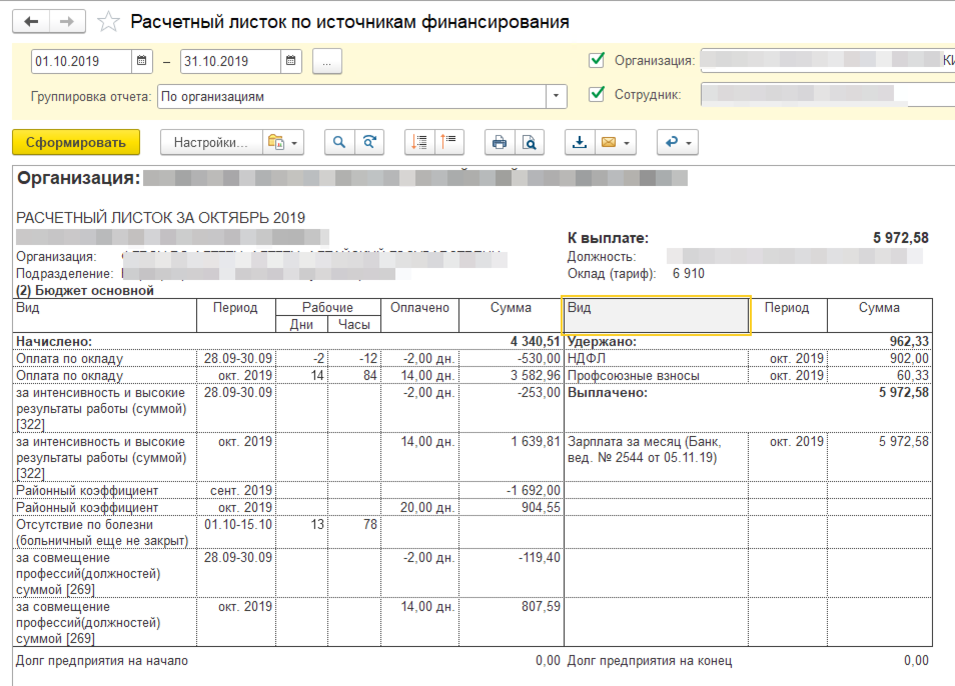Screen dimensions: 955x686
Task: Click the НДФЛ row label
Action: (x=587, y=358)
